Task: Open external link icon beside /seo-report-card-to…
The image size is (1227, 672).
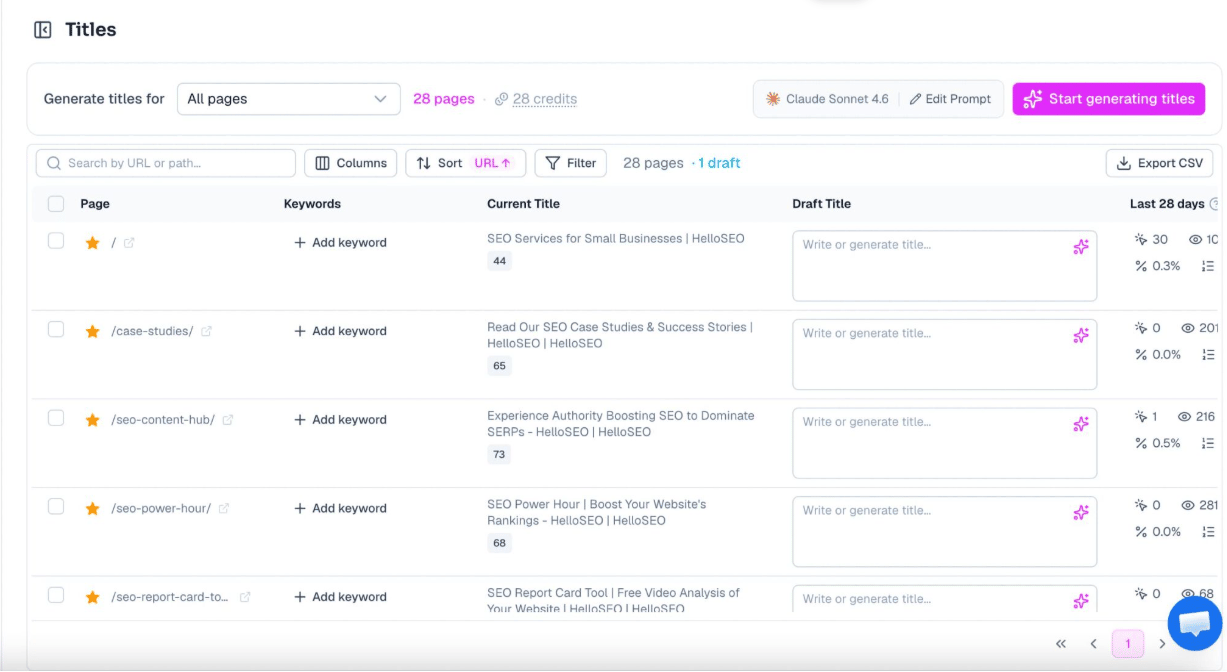Action: (245, 597)
